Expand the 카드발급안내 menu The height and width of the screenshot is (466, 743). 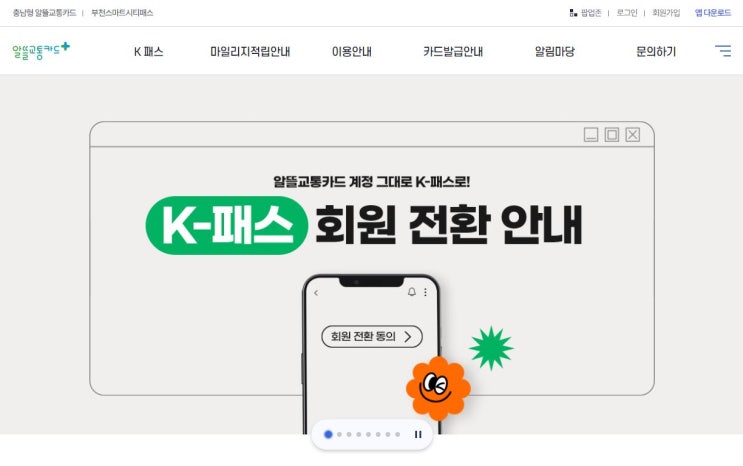tap(453, 51)
